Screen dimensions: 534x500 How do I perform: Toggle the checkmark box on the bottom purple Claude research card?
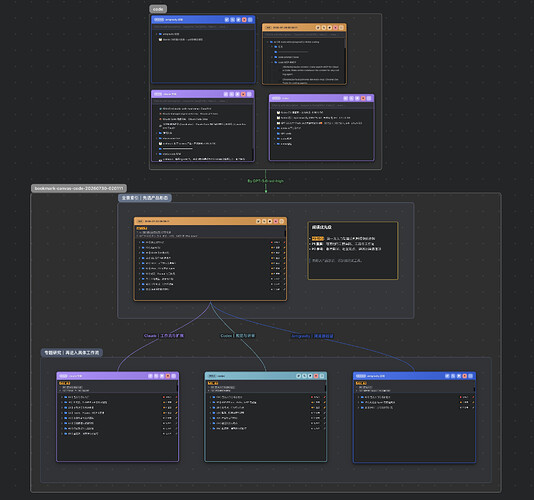(150, 376)
